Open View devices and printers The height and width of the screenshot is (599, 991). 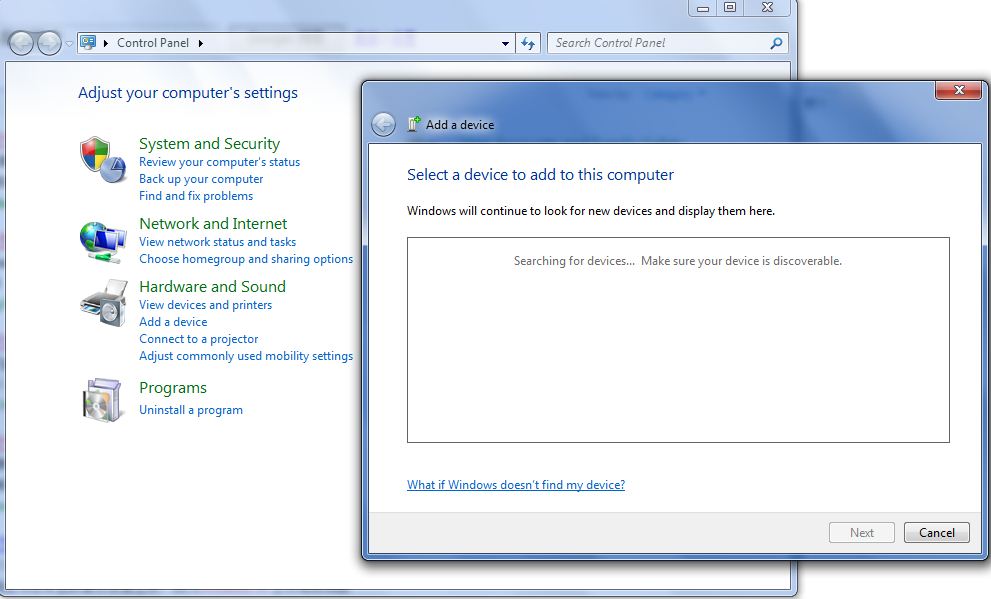click(205, 305)
